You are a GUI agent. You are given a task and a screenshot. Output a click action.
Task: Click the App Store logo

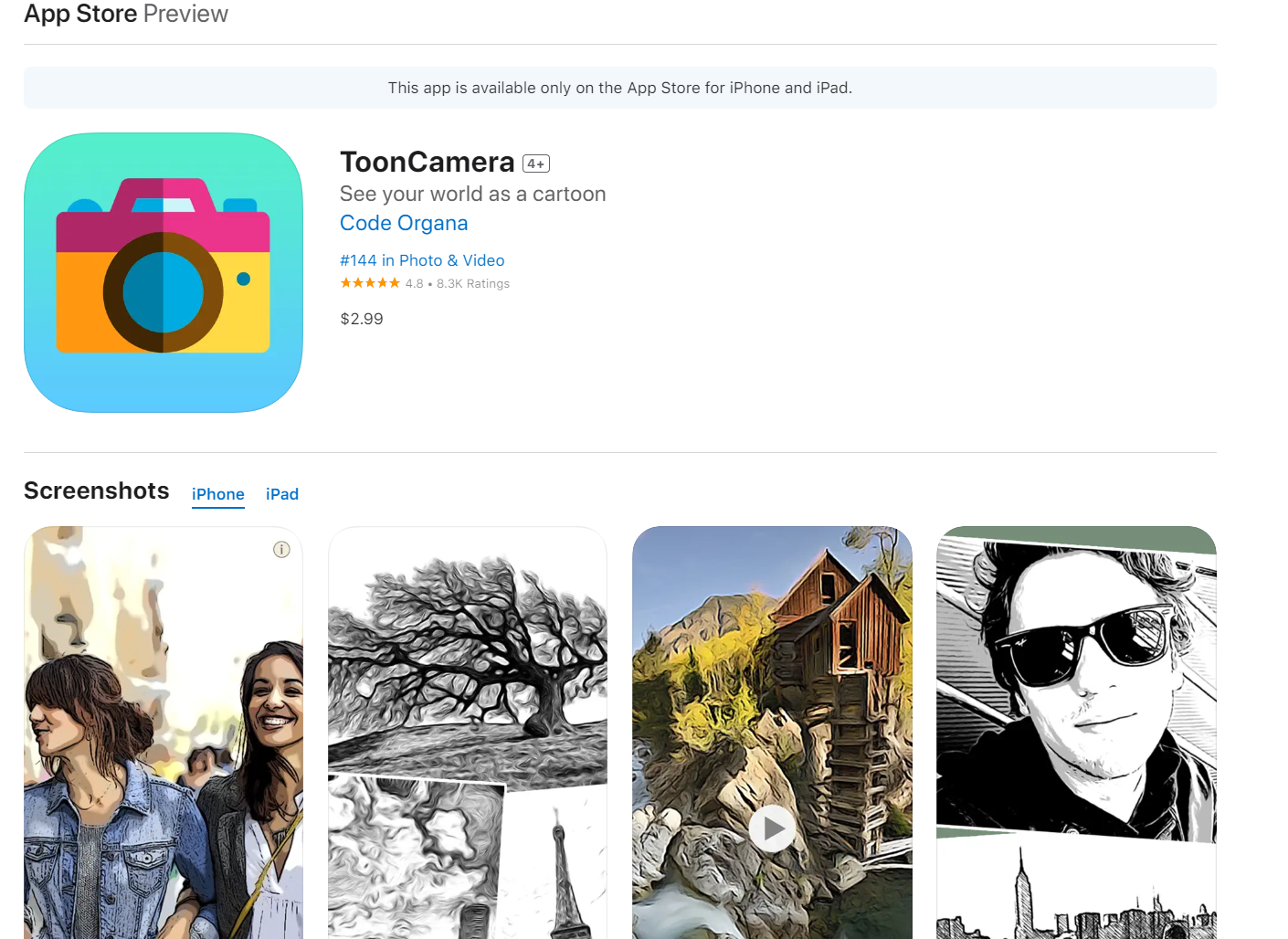[80, 14]
